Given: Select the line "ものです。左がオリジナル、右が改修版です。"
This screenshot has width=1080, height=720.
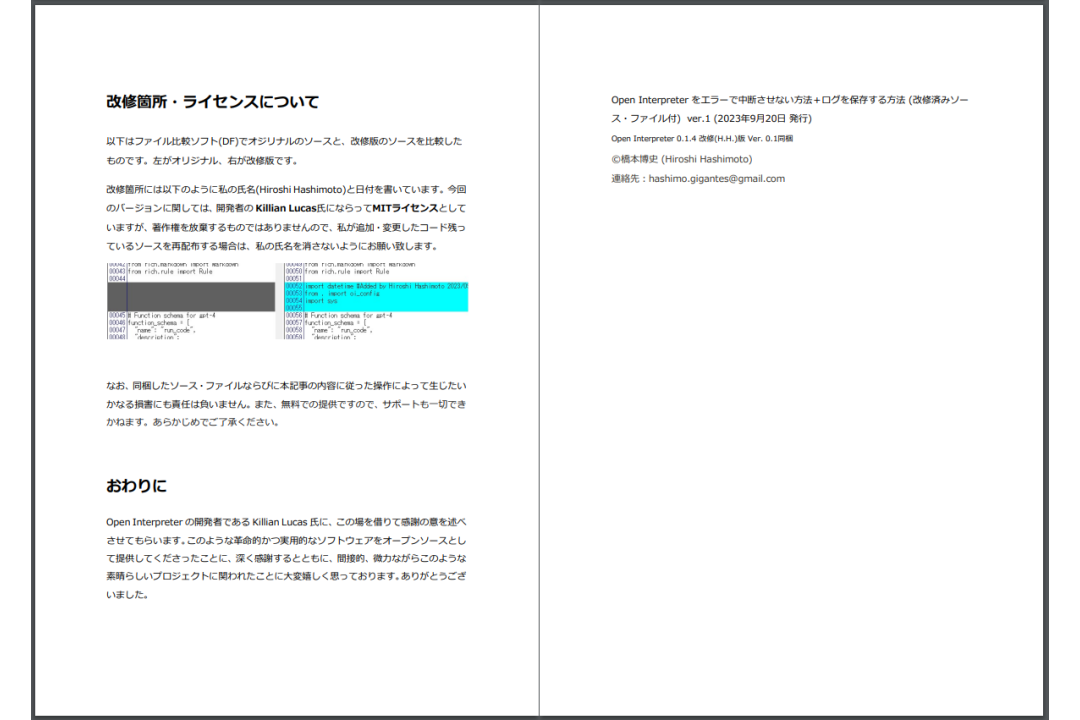Looking at the screenshot, I should click(202, 161).
